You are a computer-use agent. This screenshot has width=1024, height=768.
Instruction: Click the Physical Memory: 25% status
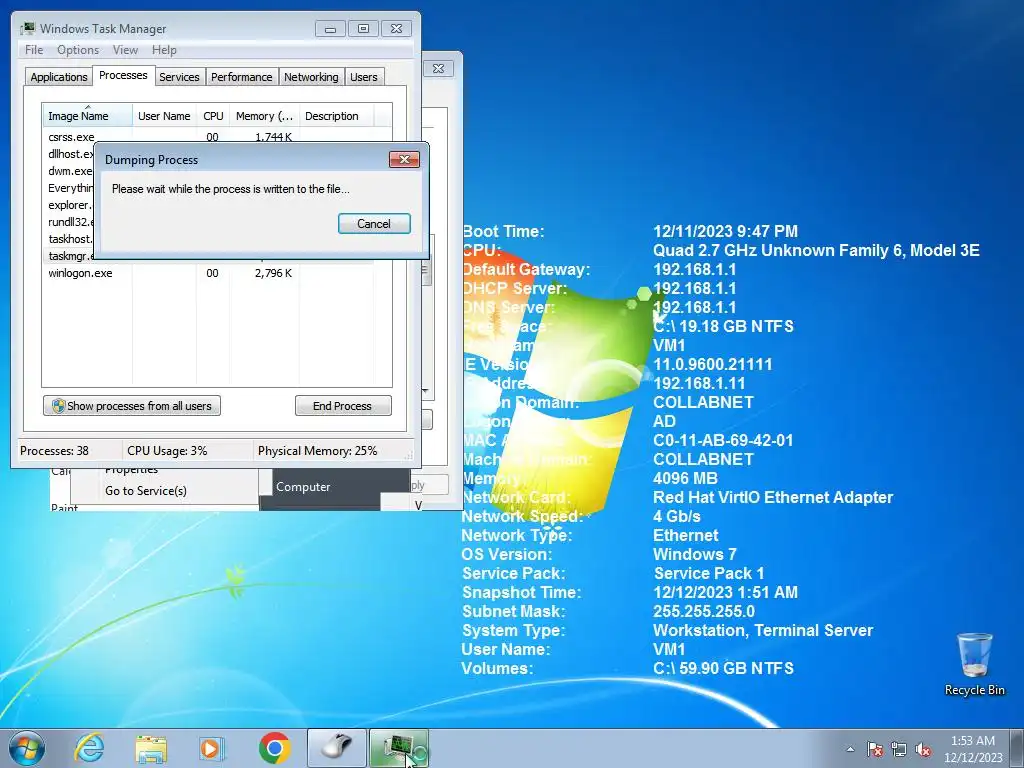(x=317, y=451)
